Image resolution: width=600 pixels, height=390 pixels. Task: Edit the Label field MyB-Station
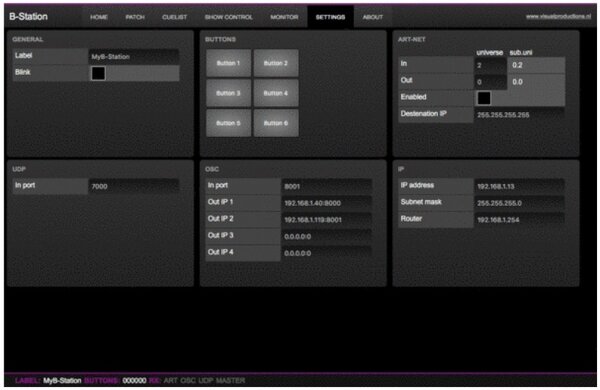(x=134, y=57)
